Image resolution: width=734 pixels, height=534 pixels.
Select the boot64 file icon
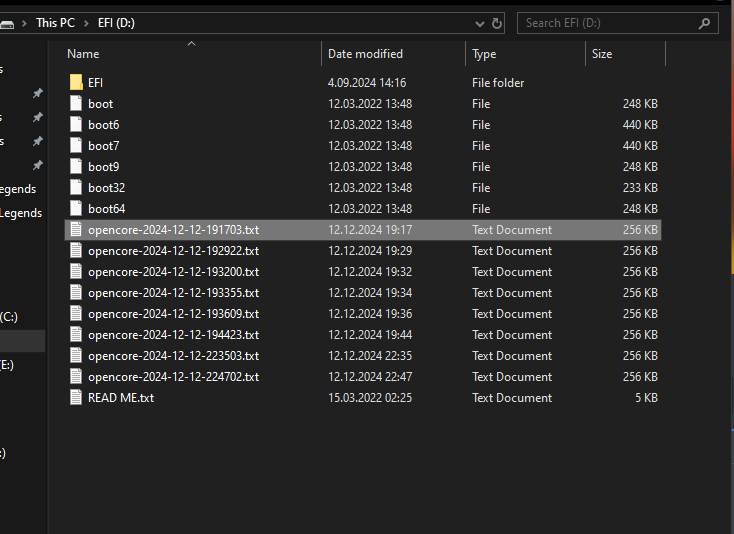click(76, 209)
